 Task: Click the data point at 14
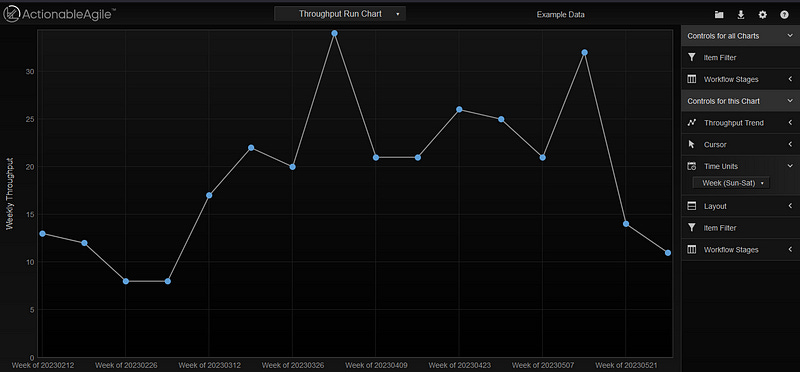point(626,224)
